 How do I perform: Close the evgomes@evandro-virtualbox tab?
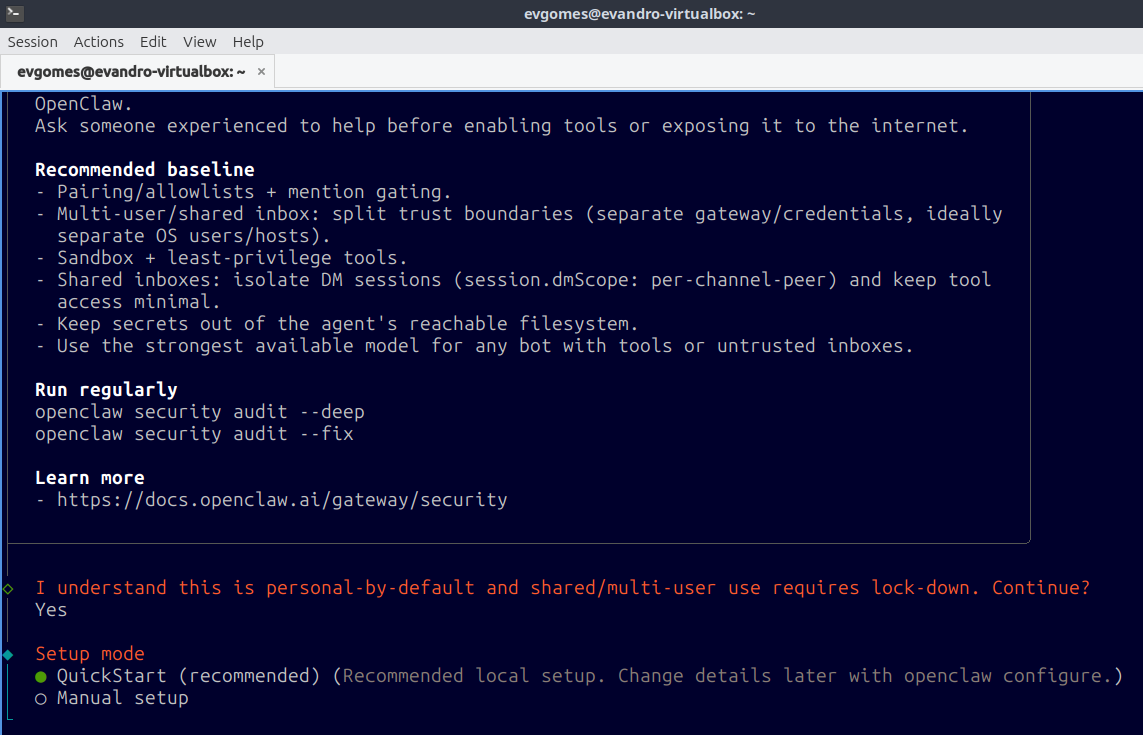tap(261, 71)
